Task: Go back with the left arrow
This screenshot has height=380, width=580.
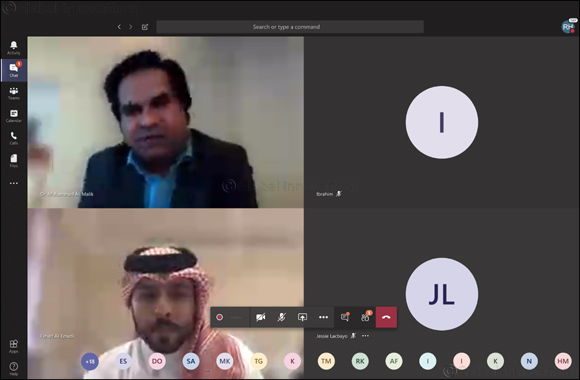Action: tap(119, 27)
